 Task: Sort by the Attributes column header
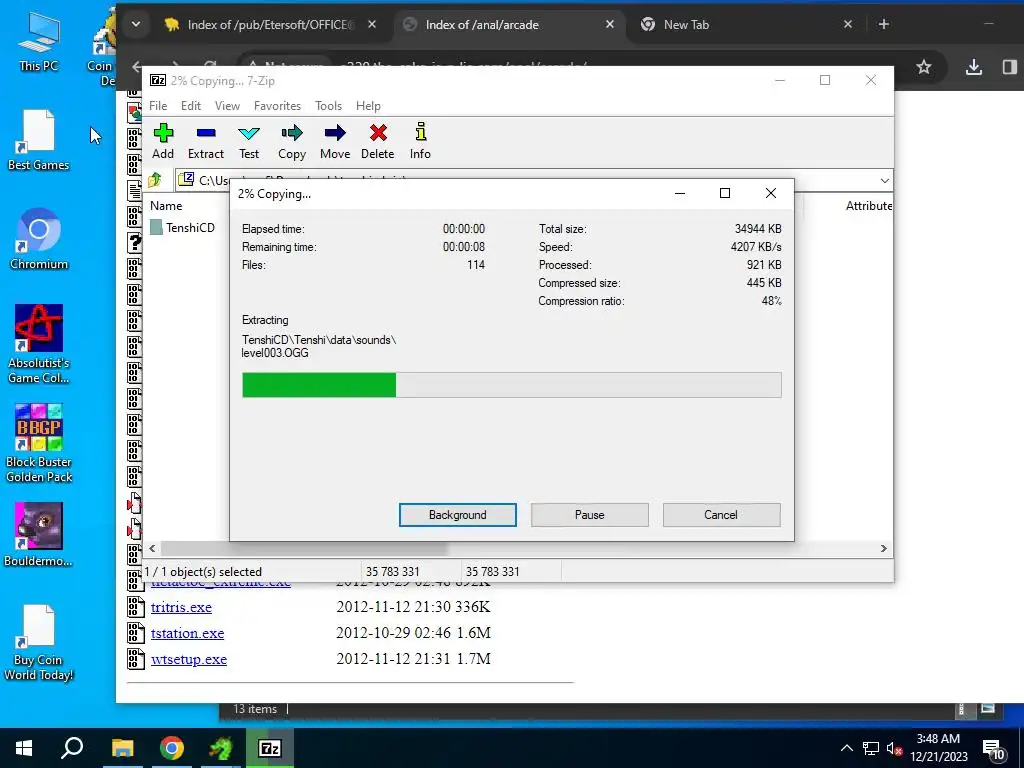click(x=869, y=206)
